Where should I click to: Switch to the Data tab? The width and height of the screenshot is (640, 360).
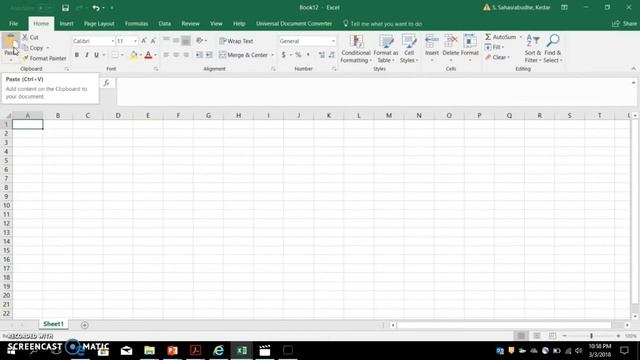tap(164, 24)
